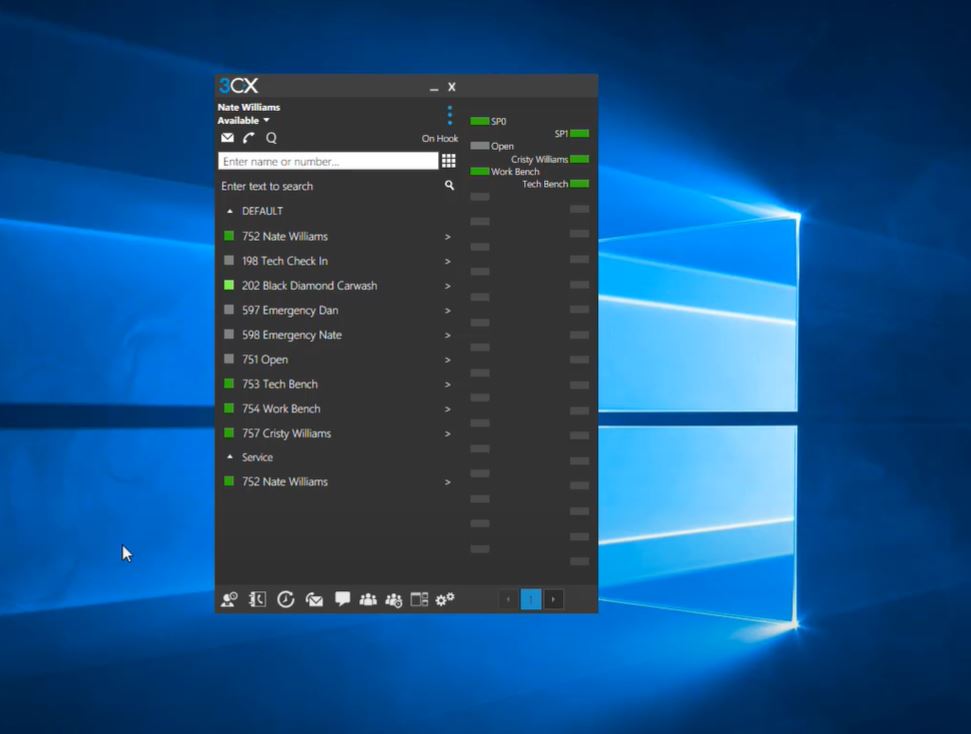The height and width of the screenshot is (734, 971).
Task: Toggle the Cristy Williams BLF indicator
Action: (579, 159)
